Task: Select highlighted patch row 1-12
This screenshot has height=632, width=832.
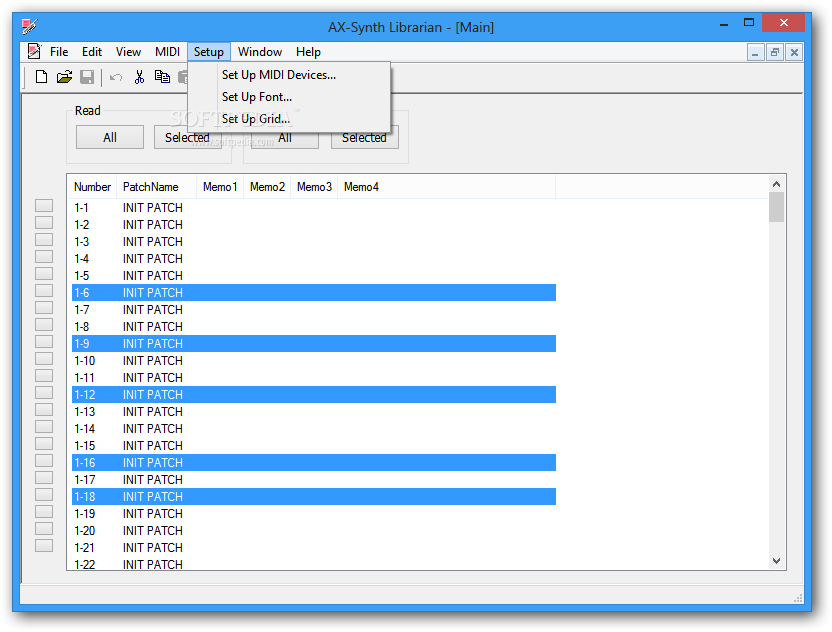Action: [x=314, y=394]
